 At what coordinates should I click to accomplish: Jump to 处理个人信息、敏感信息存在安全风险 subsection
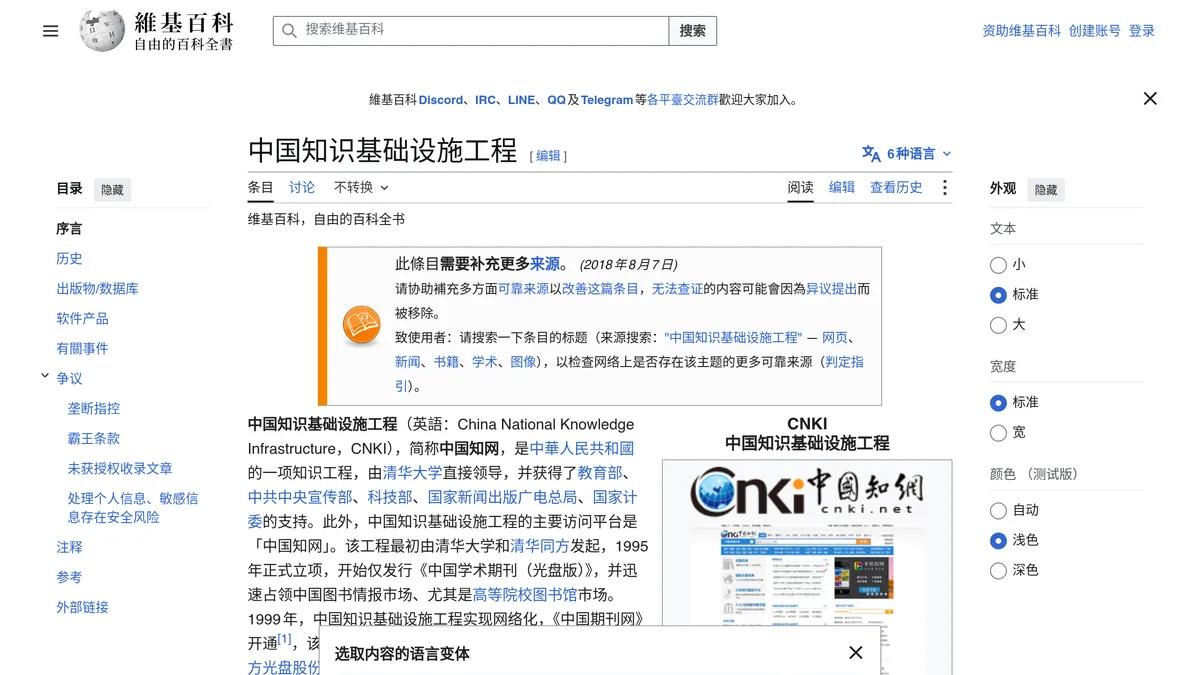133,507
